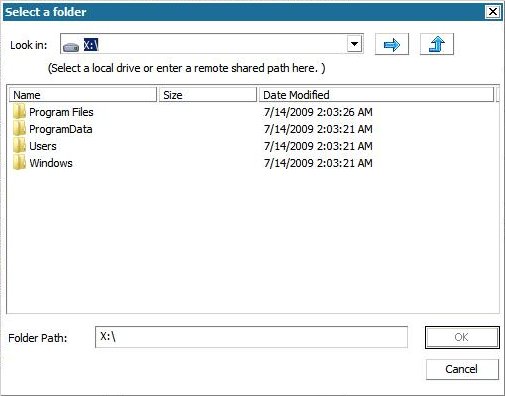
Task: Click the highlighted X:\ text in Look in
Action: point(91,44)
